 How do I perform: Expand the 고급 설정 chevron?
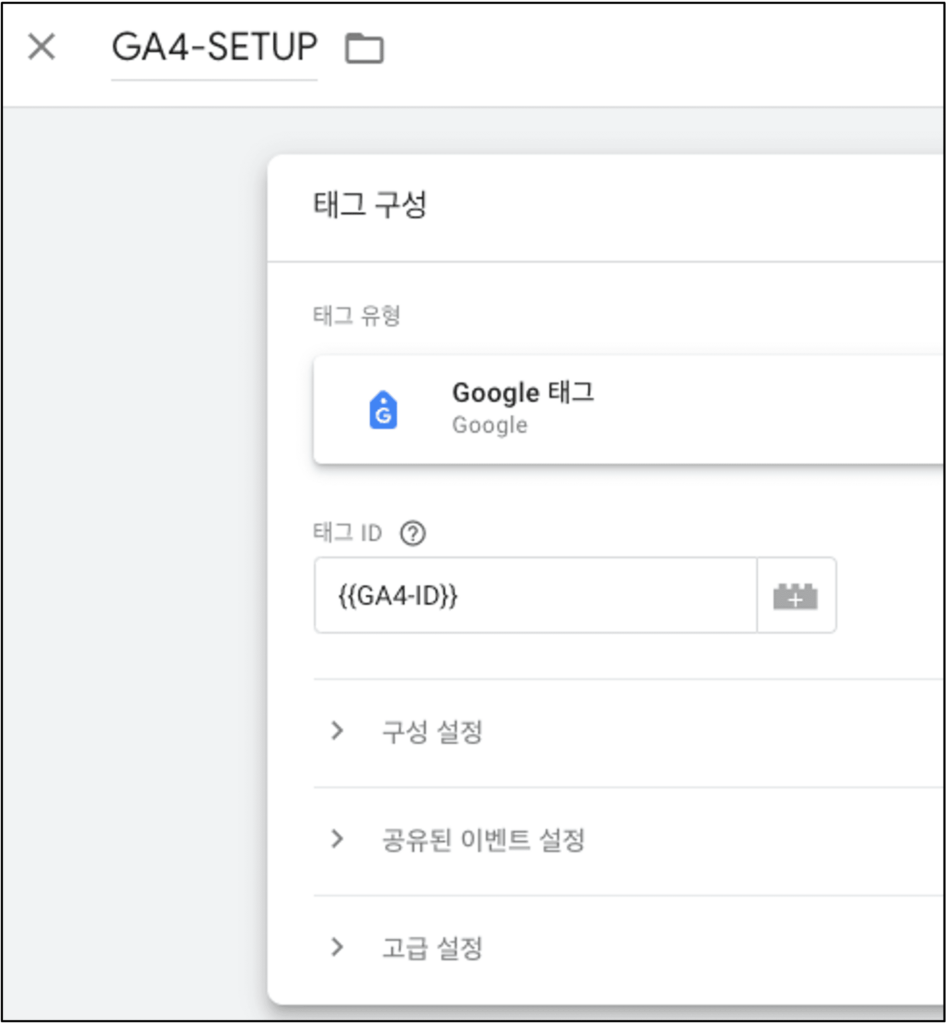[x=337, y=947]
